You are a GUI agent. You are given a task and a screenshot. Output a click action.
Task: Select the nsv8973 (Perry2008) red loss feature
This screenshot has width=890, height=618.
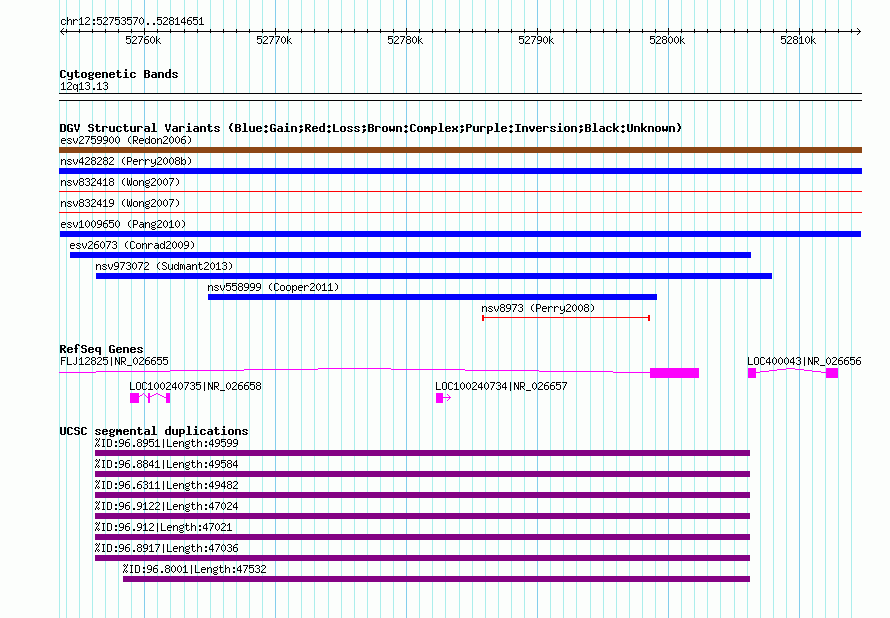click(x=566, y=318)
